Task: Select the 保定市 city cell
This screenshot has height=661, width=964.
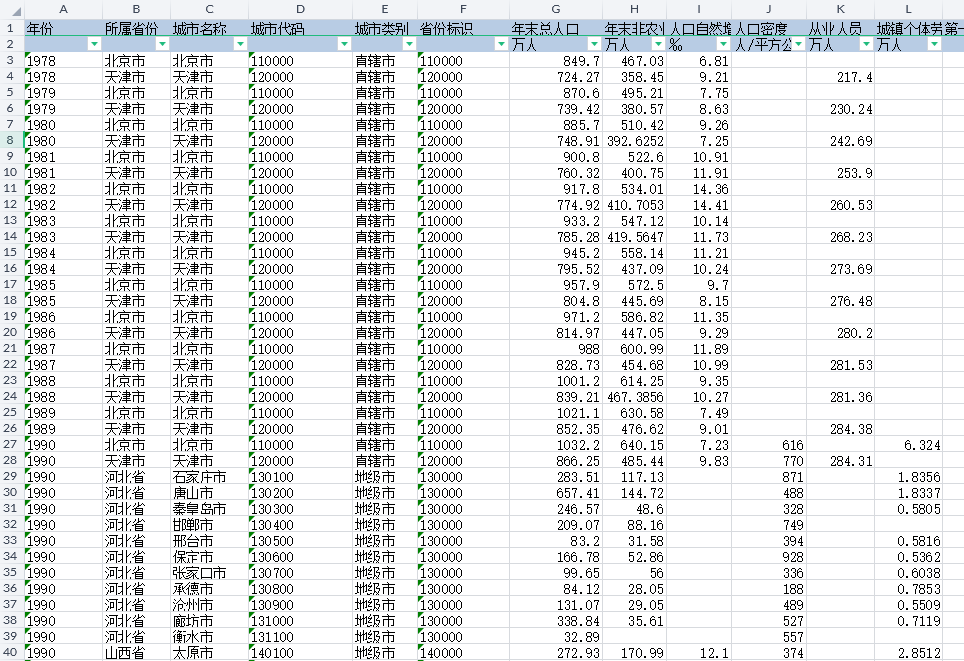Action: point(209,556)
